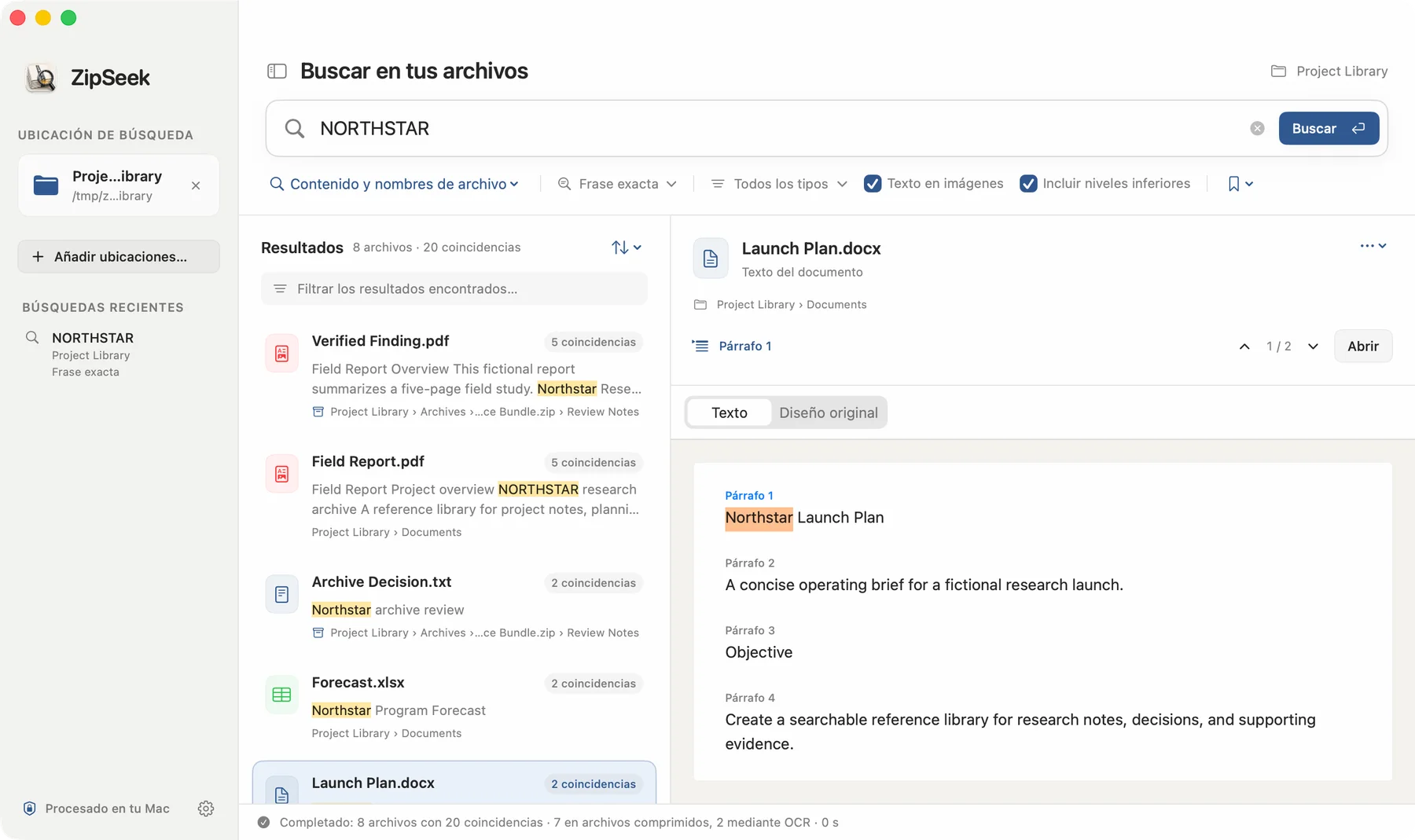The height and width of the screenshot is (840, 1415).
Task: Click the blue folder icon in location card
Action: [x=46, y=185]
